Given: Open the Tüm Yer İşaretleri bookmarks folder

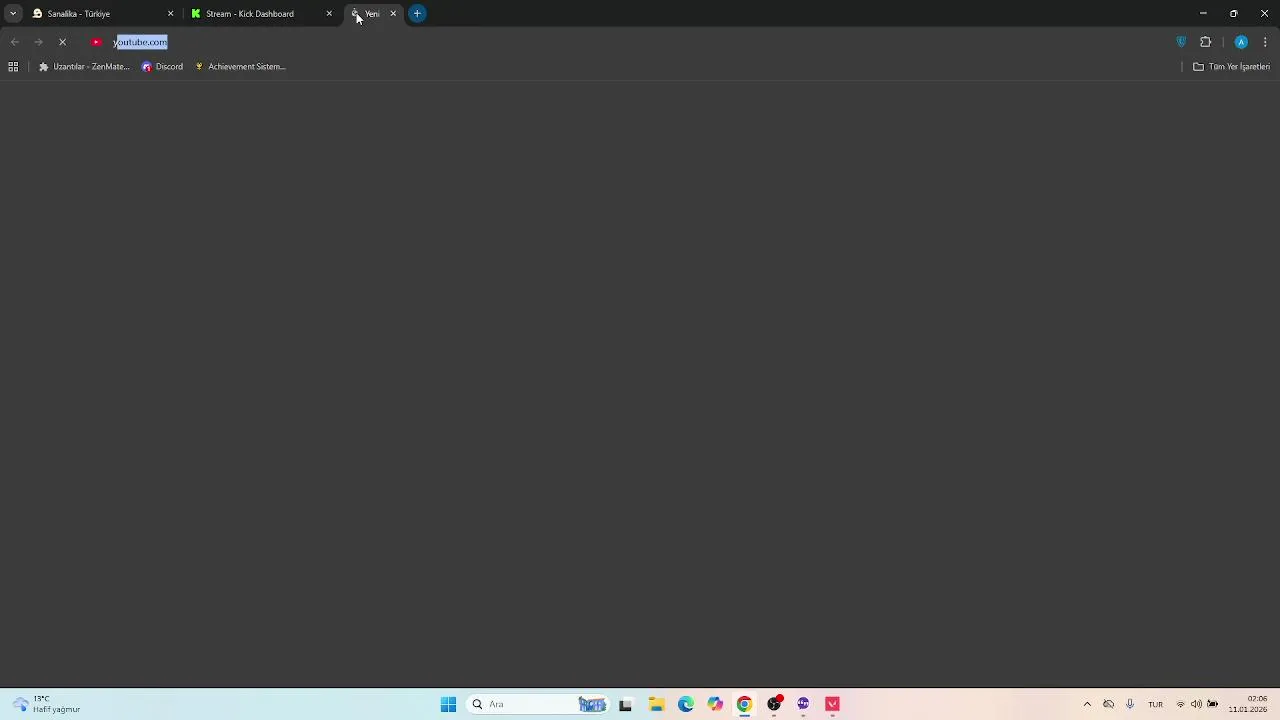Looking at the screenshot, I should 1231,67.
